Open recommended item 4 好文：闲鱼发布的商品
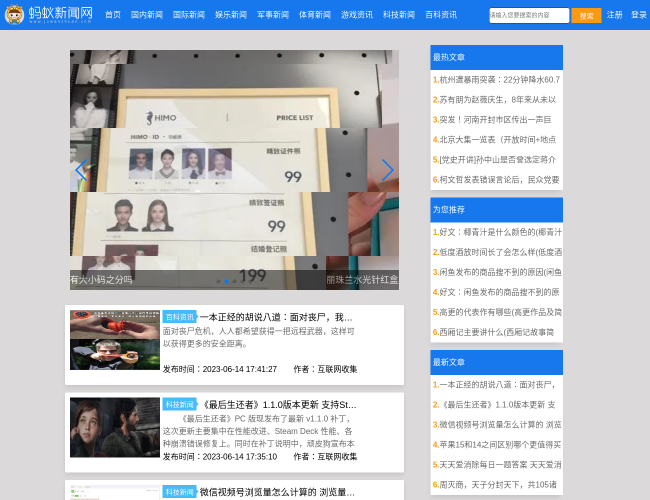Image resolution: width=650 pixels, height=500 pixels. (x=497, y=292)
